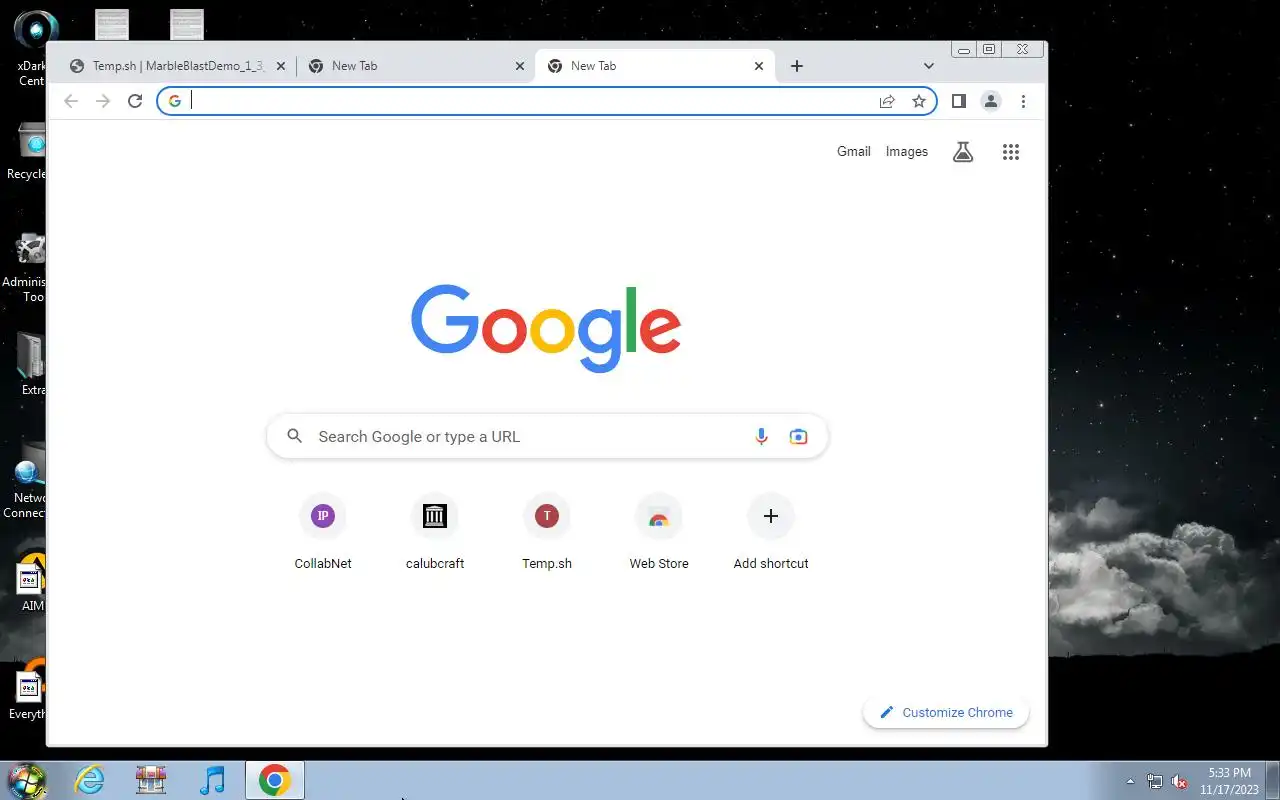Click the Customize Chrome button
This screenshot has width=1280, height=800.
pos(946,712)
